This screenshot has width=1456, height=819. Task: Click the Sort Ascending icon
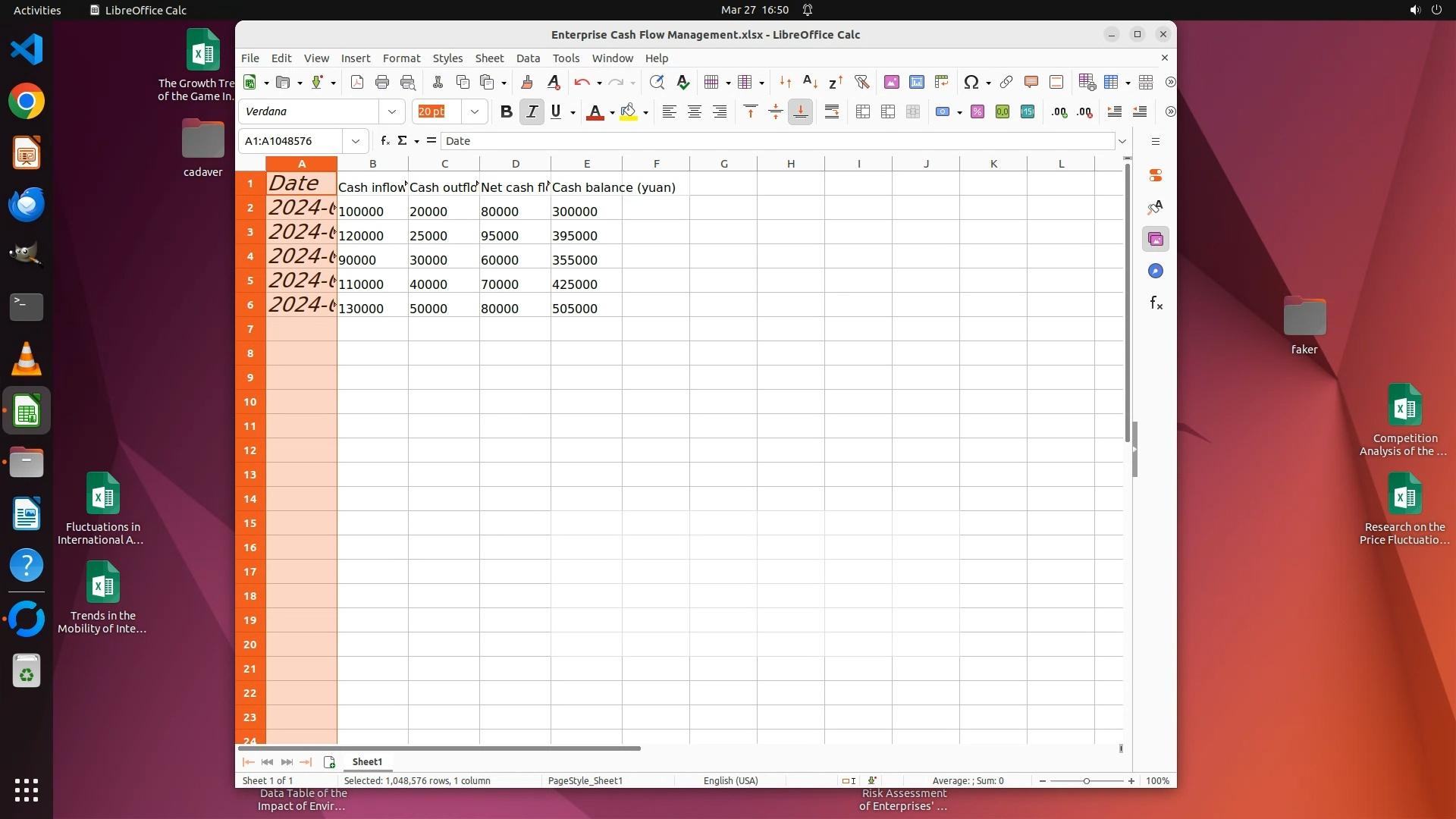click(810, 83)
